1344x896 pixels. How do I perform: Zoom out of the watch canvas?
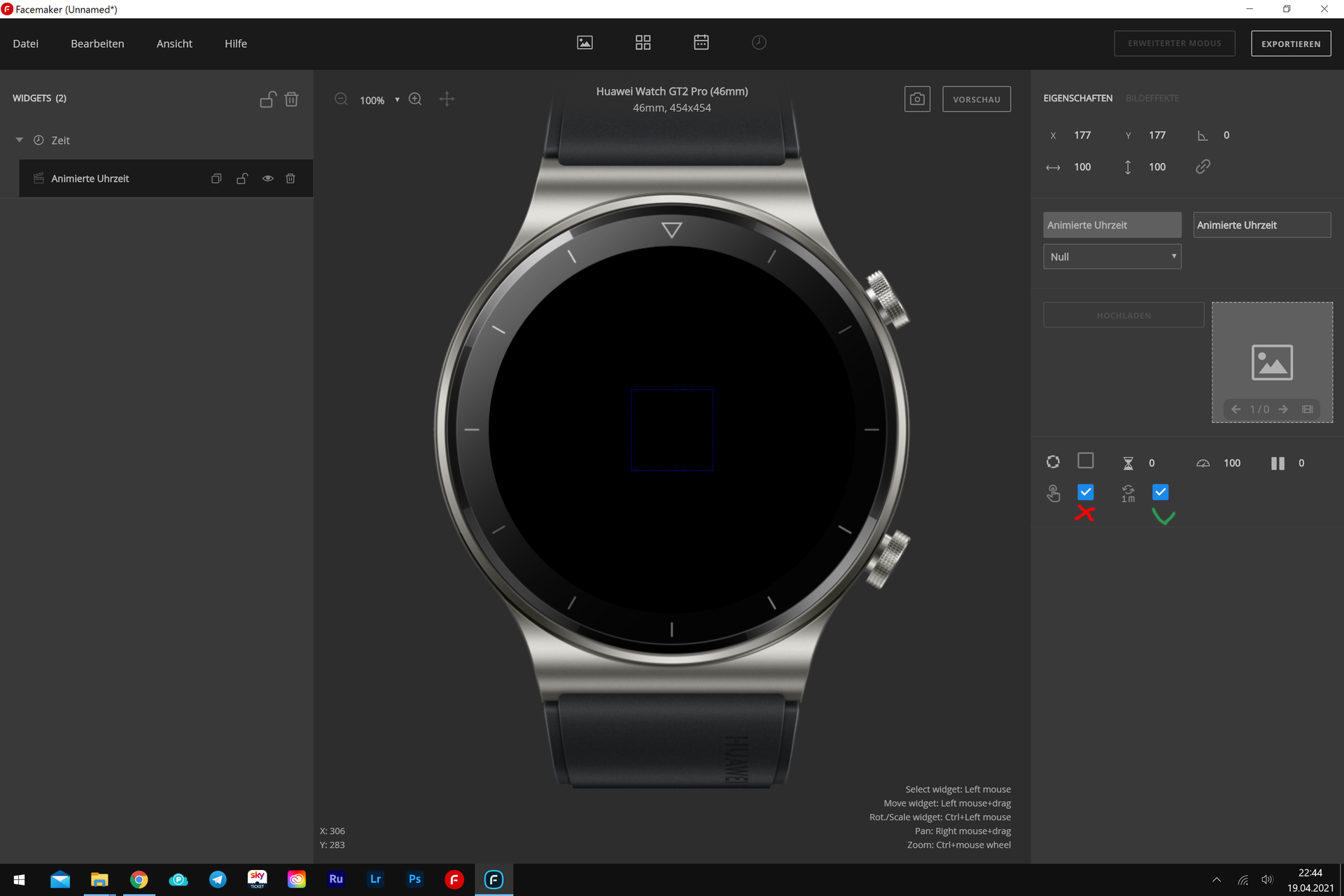(x=341, y=99)
